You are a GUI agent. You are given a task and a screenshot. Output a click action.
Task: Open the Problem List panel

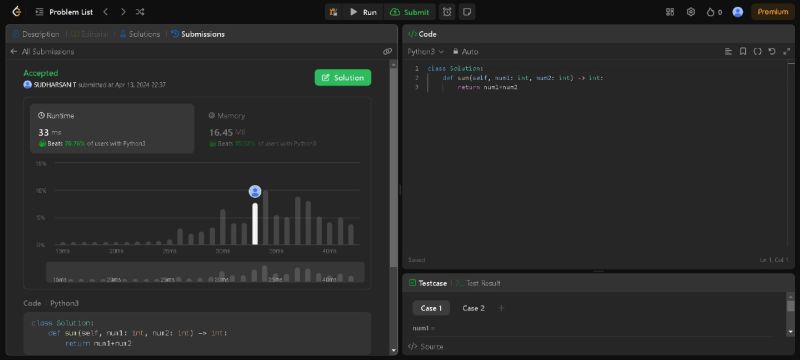[64, 12]
